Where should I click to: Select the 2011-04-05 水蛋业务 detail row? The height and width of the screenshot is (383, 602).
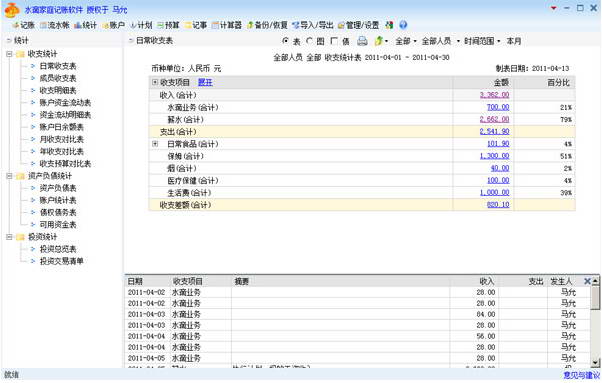357,358
